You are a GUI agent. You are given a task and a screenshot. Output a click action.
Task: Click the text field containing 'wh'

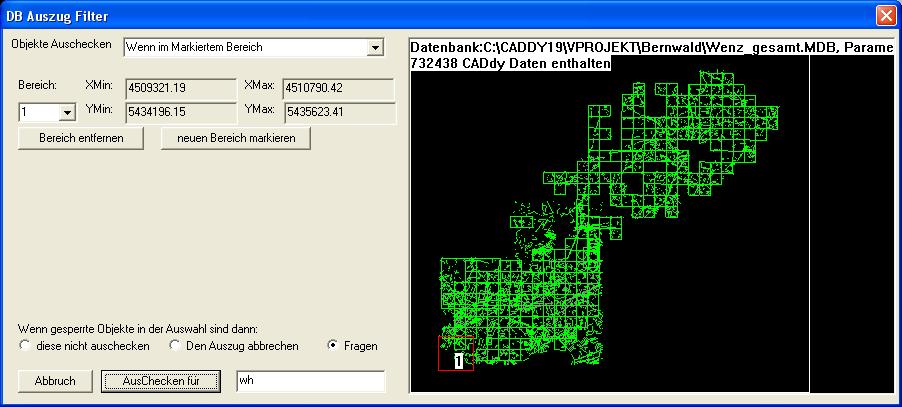[x=311, y=381]
